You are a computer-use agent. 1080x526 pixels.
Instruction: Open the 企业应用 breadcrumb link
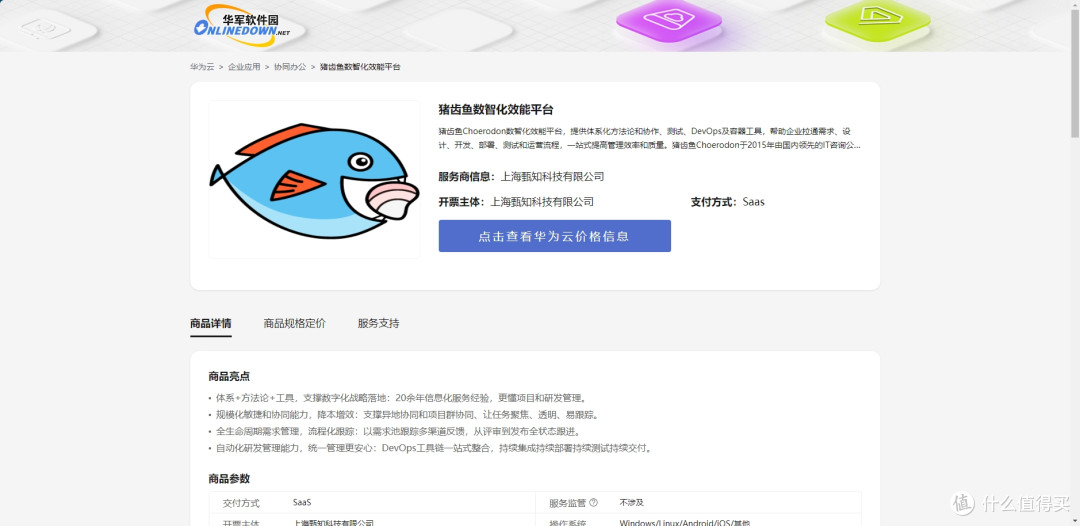(x=245, y=67)
